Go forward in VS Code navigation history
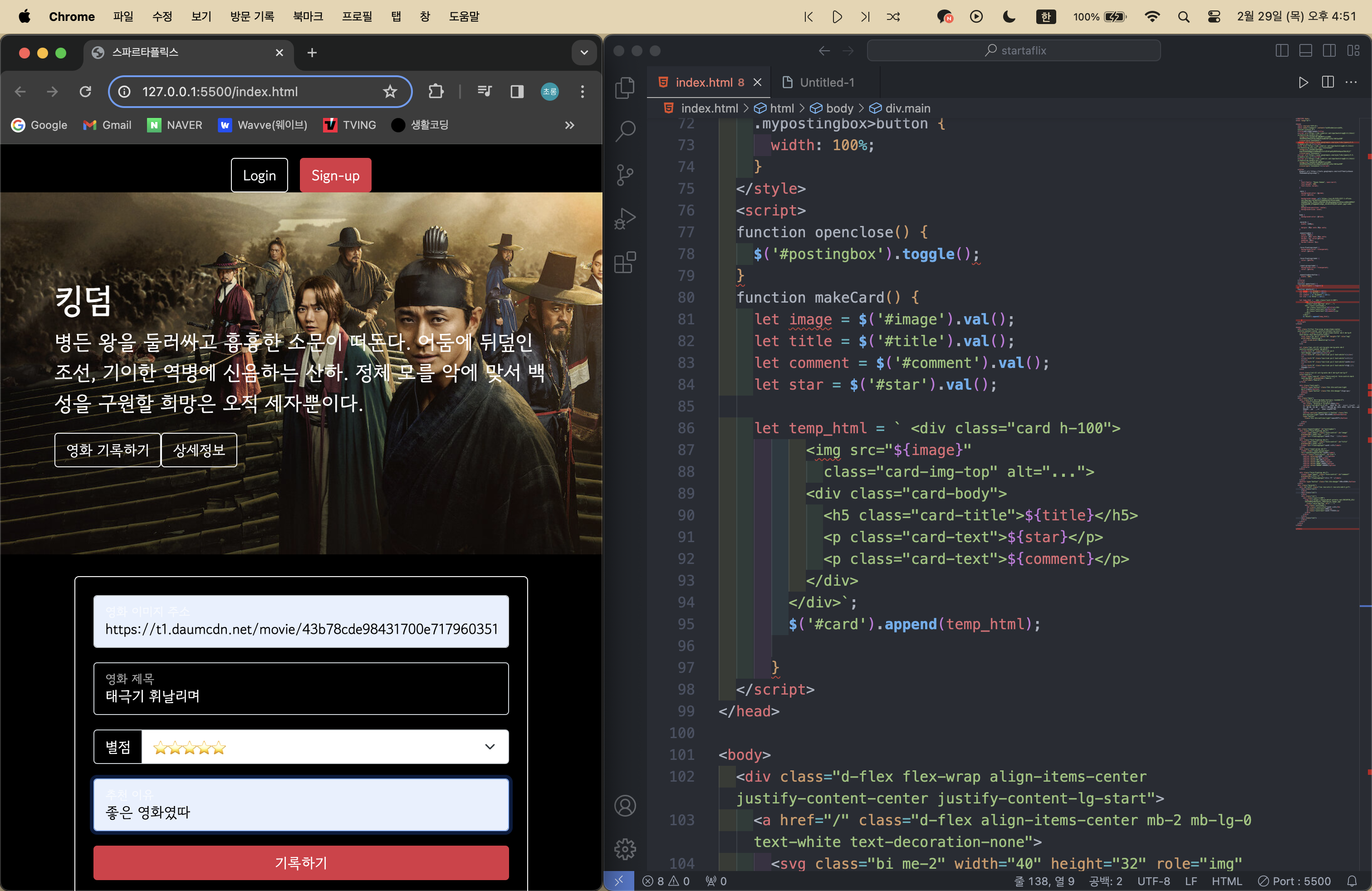Image resolution: width=1372 pixels, height=891 pixels. (x=848, y=51)
